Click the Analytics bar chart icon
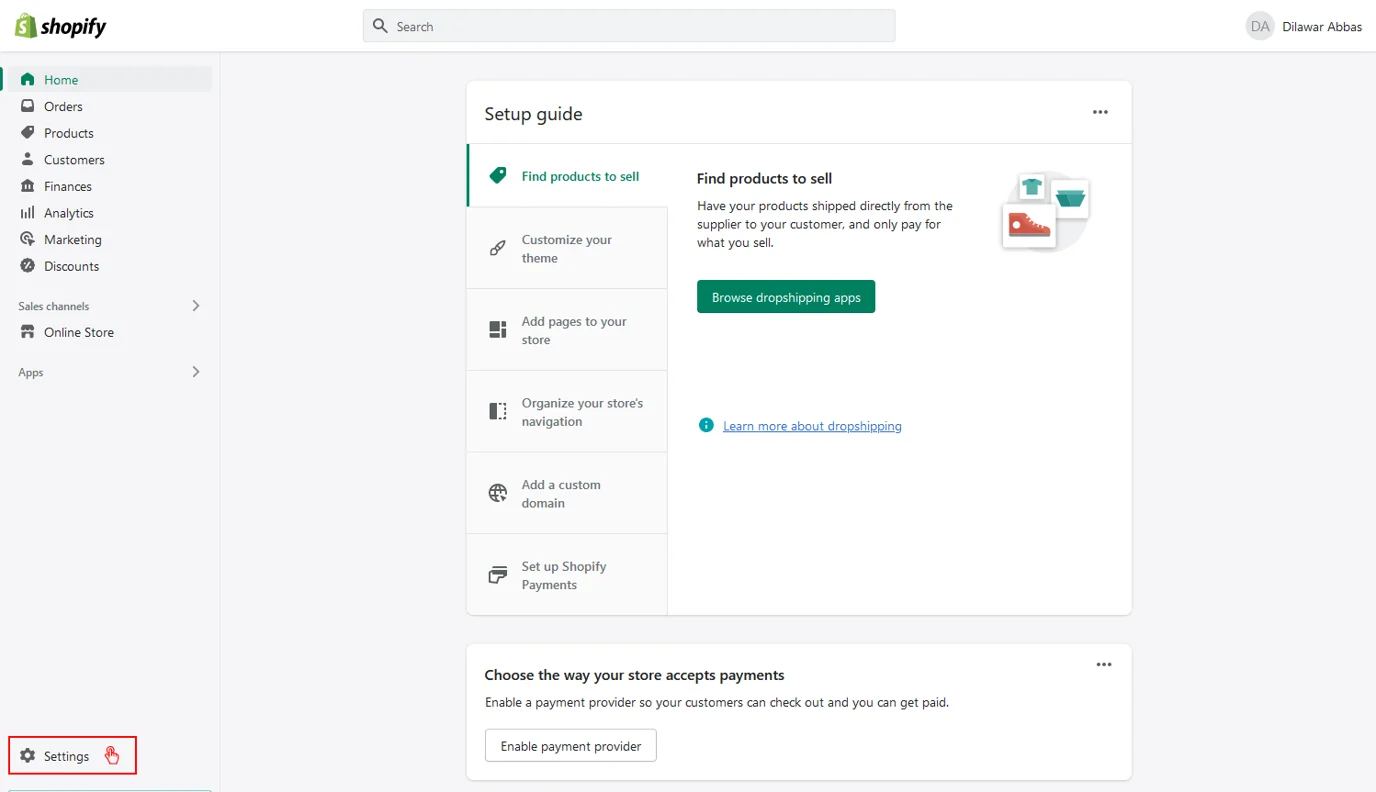Image resolution: width=1376 pixels, height=792 pixels. 28,213
